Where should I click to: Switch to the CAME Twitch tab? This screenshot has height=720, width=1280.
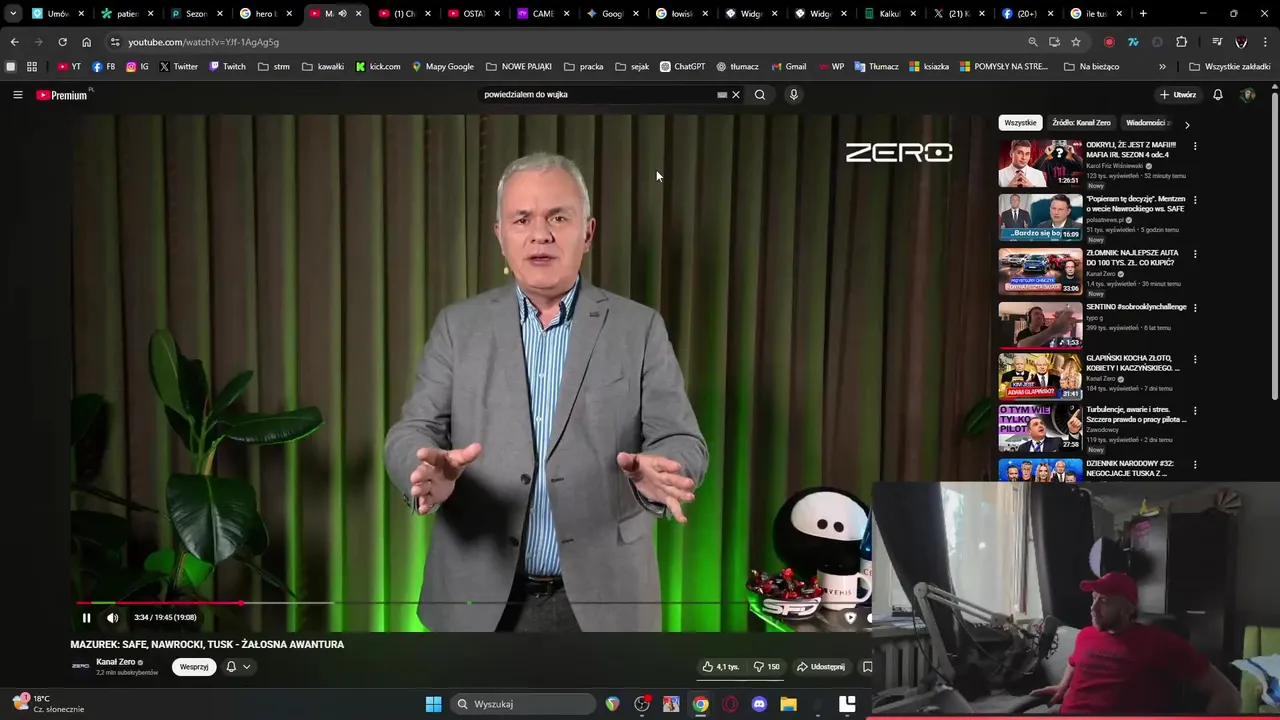pos(541,14)
